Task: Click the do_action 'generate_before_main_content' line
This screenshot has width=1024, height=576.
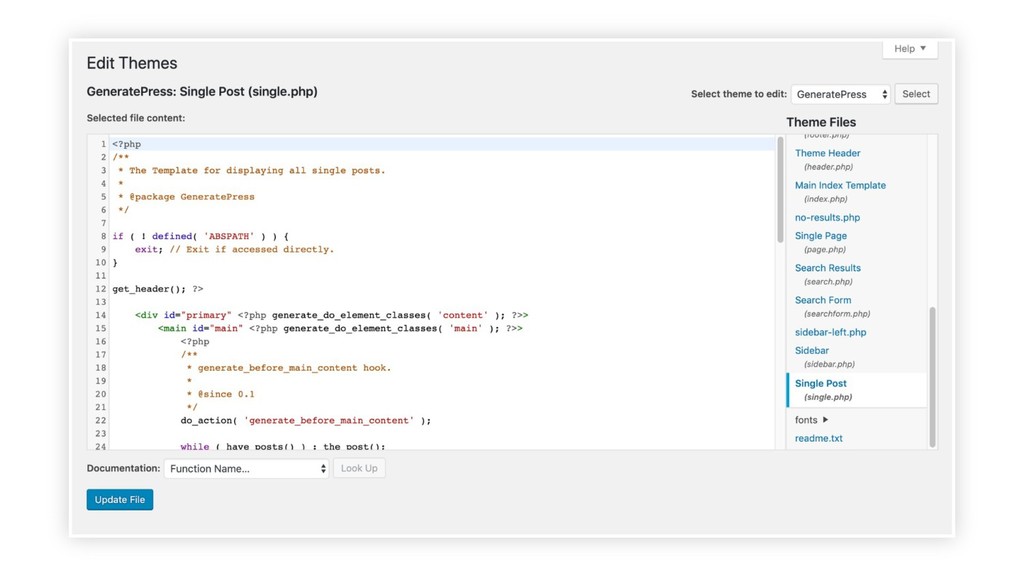Action: [306, 421]
